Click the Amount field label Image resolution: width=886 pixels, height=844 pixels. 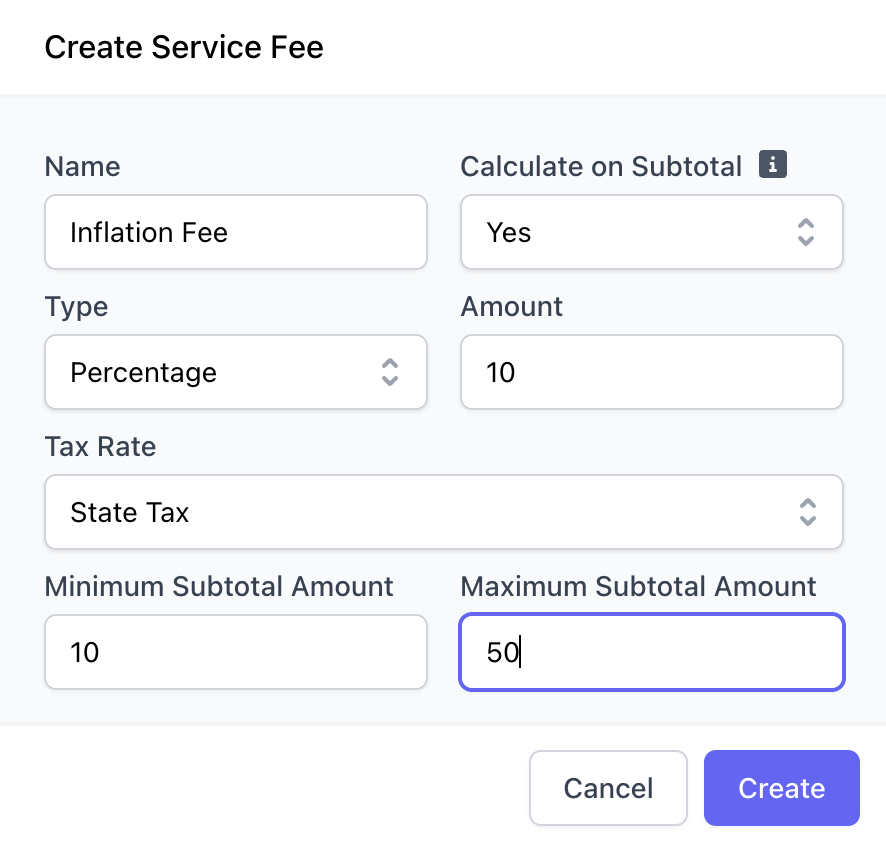click(x=511, y=307)
